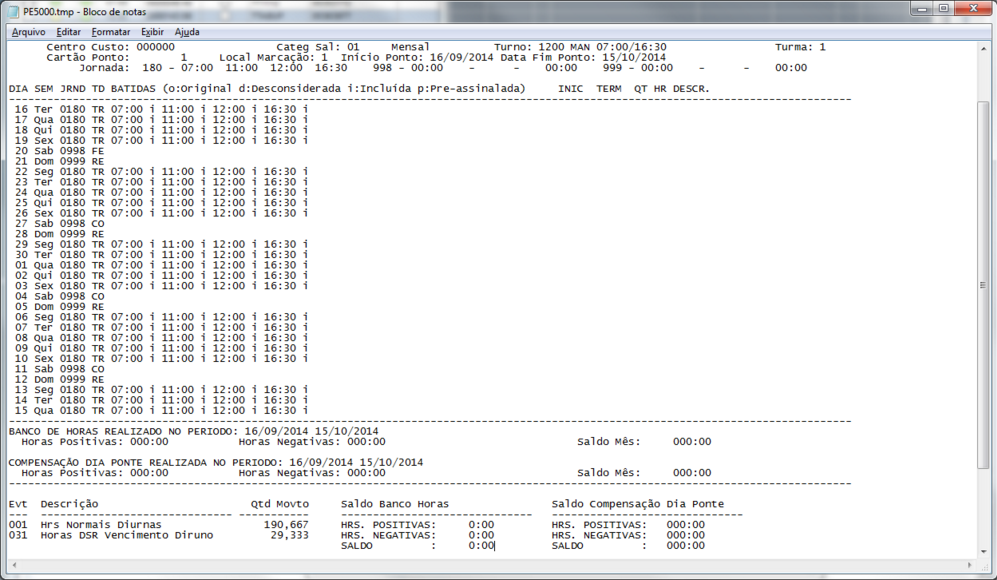This screenshot has width=997, height=580.
Task: Click 'Turno: 1200 MAN 07:00/16:30' text
Action: click(x=580, y=47)
